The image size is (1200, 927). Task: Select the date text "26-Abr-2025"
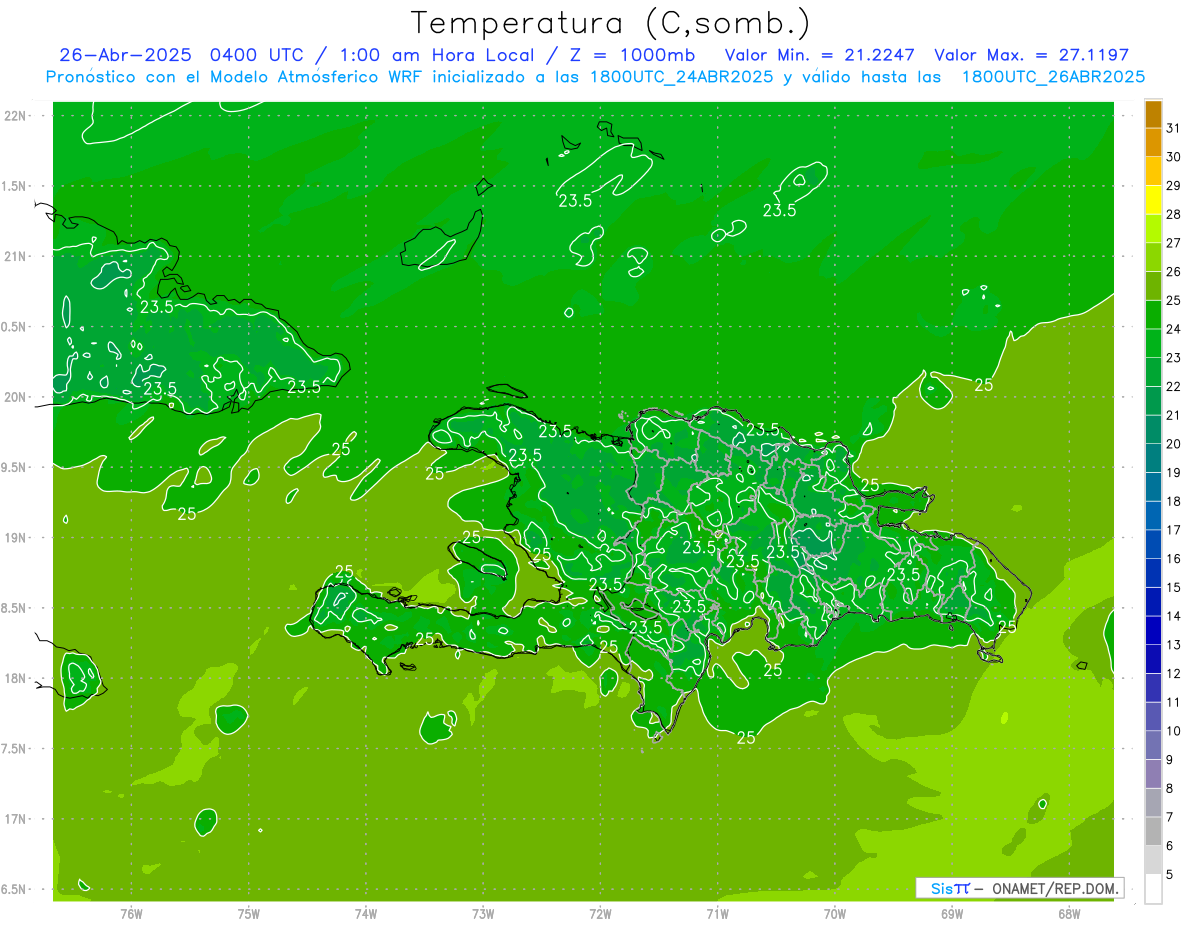click(x=125, y=55)
